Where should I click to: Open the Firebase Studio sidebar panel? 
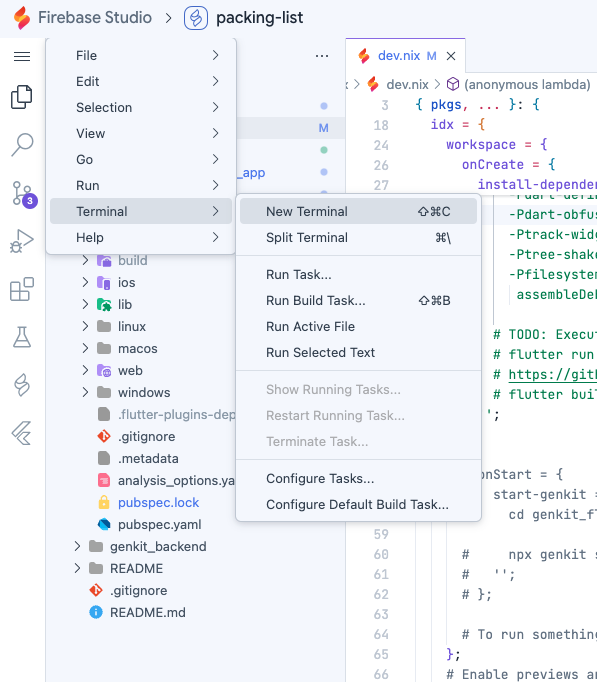[22, 385]
